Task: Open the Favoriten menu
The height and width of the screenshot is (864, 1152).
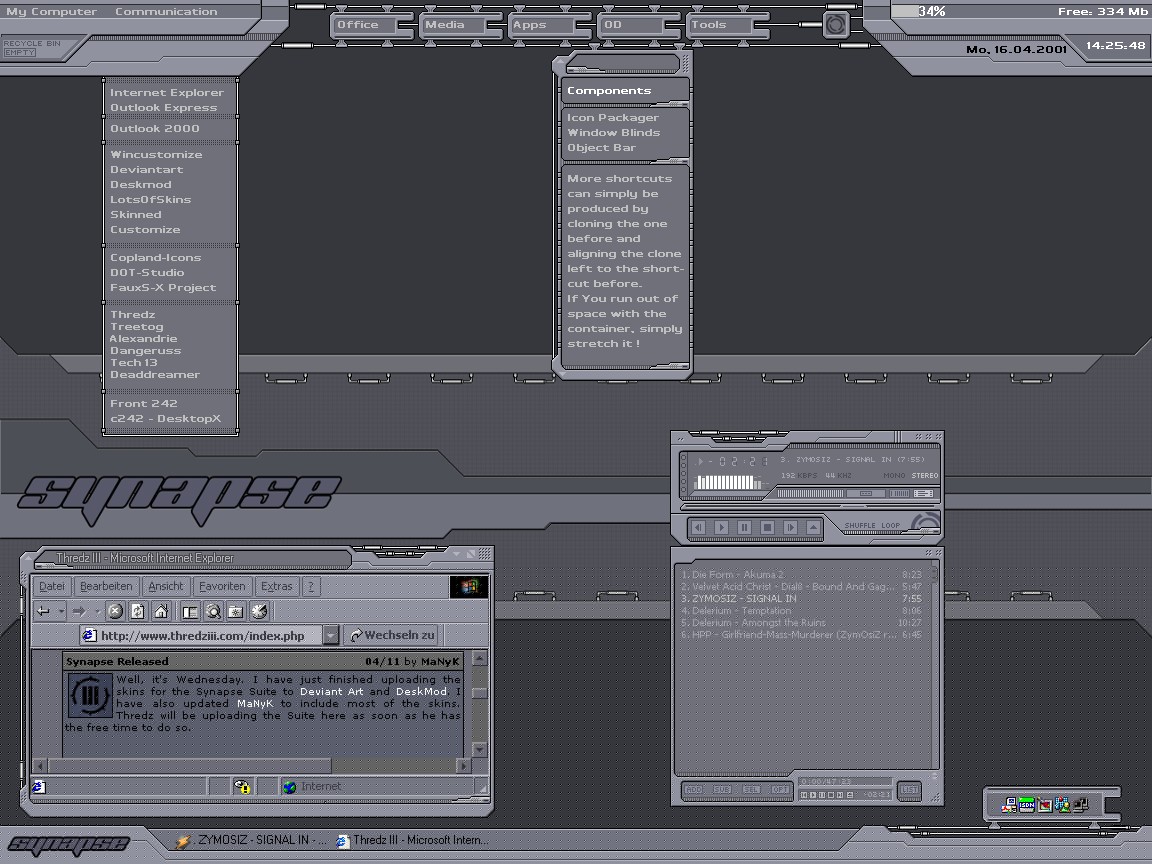Action: [222, 586]
